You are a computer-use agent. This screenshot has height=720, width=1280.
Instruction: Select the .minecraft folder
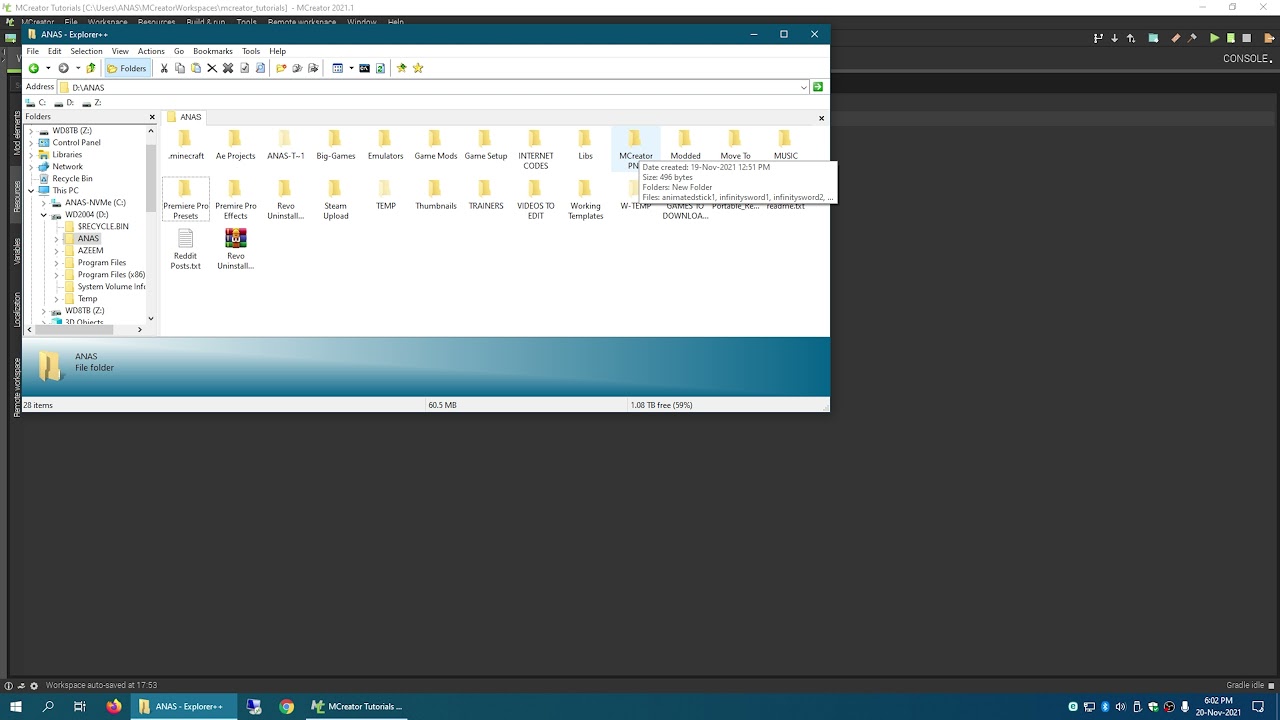pyautogui.click(x=185, y=145)
